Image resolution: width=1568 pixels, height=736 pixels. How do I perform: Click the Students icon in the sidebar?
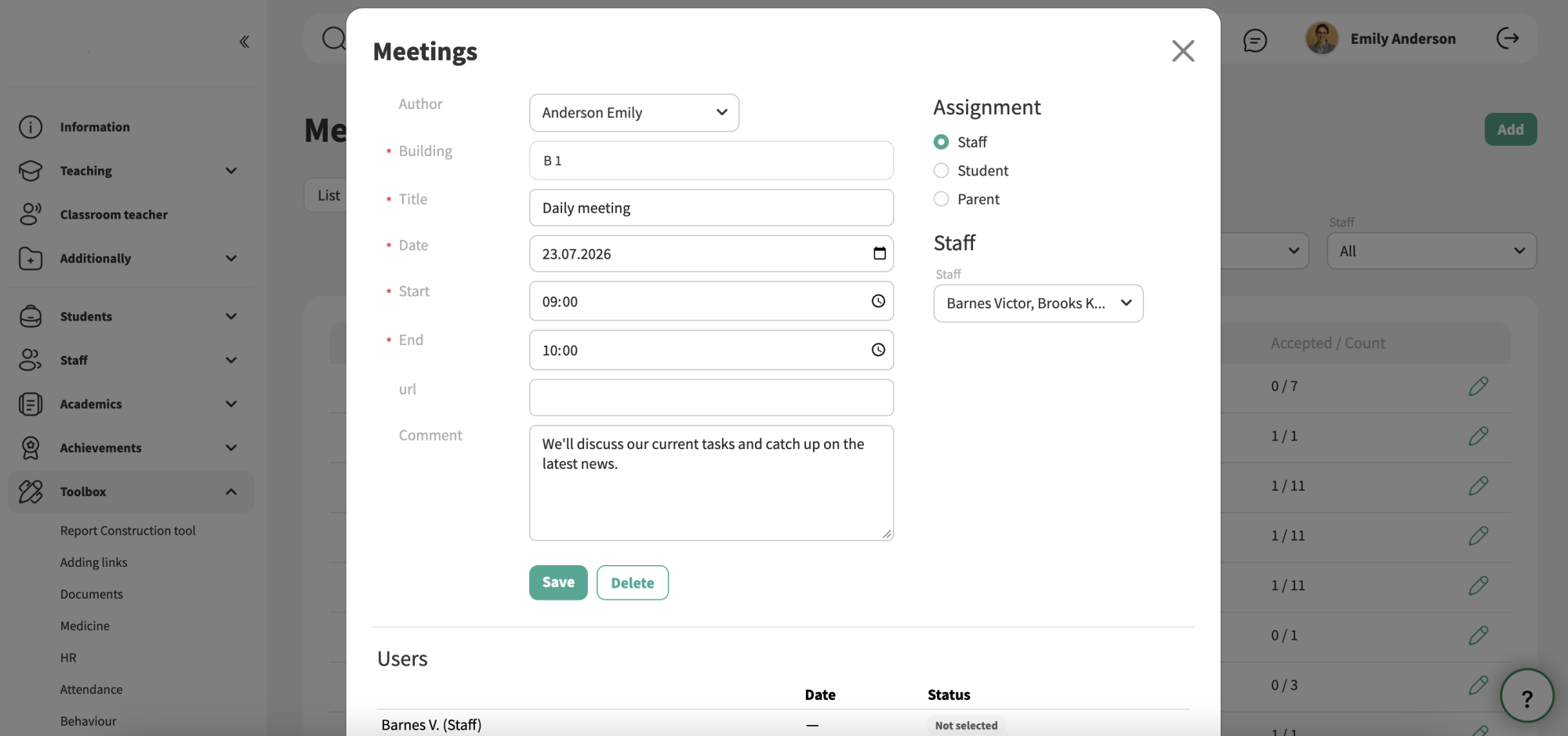(x=31, y=317)
